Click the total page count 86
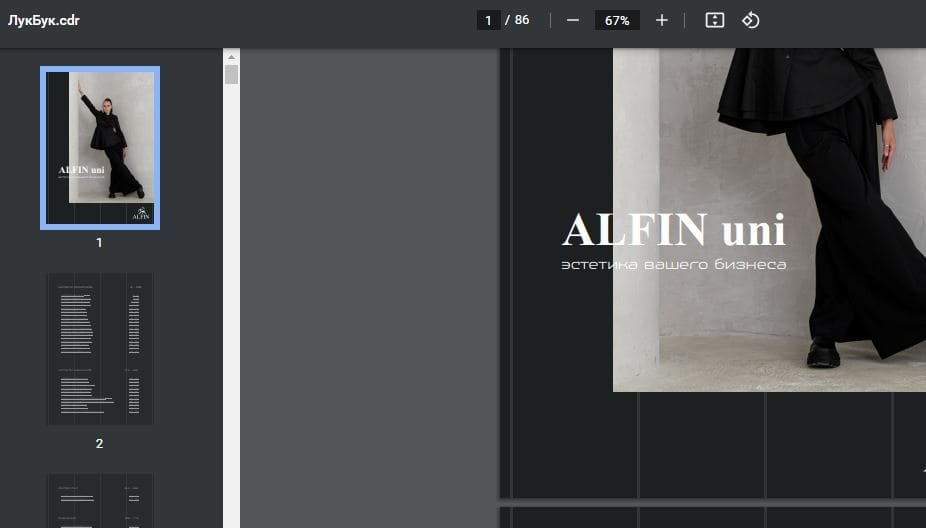 [522, 20]
